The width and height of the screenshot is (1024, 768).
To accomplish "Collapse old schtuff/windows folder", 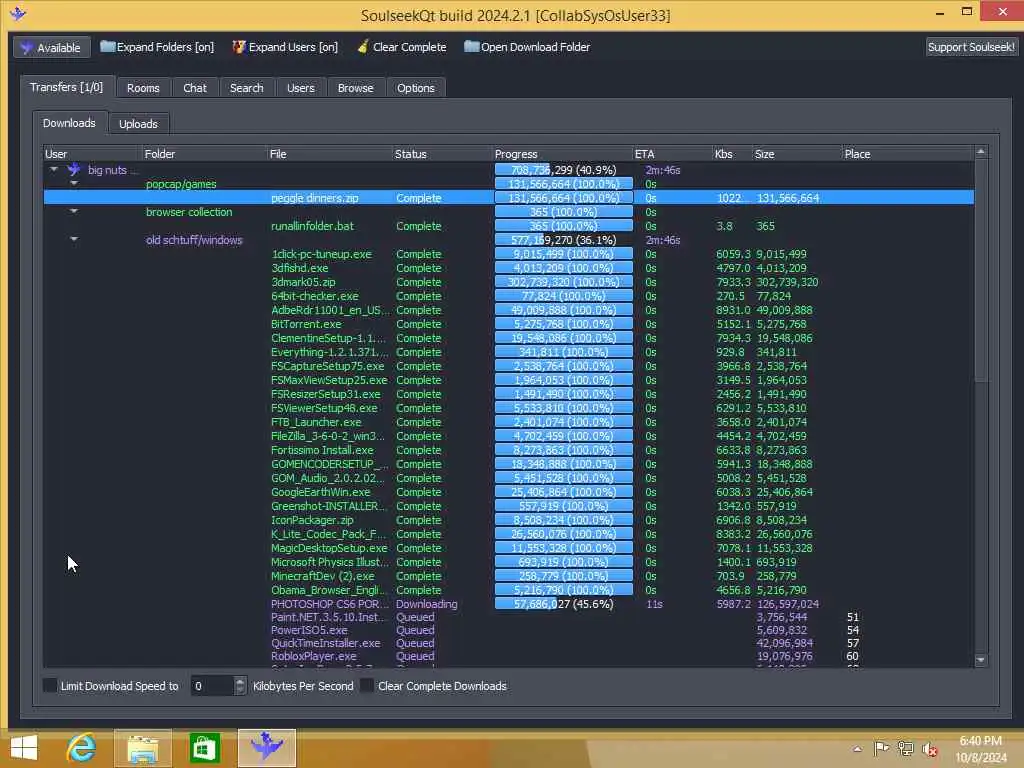I will [74, 239].
